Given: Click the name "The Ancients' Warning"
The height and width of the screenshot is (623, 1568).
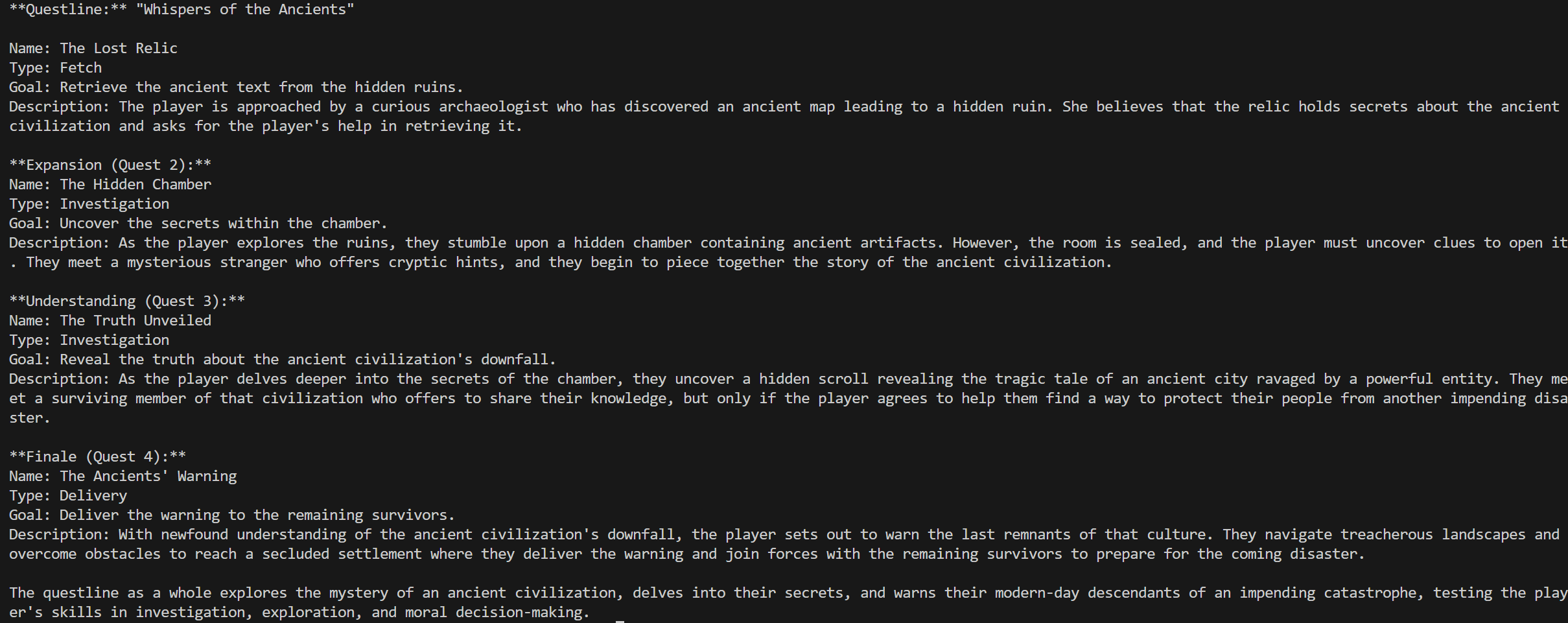Looking at the screenshot, I should click(148, 476).
